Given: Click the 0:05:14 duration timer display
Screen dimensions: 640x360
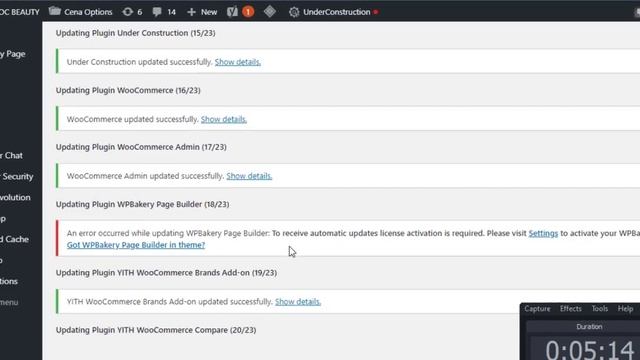Looking at the screenshot, I should click(x=589, y=350).
